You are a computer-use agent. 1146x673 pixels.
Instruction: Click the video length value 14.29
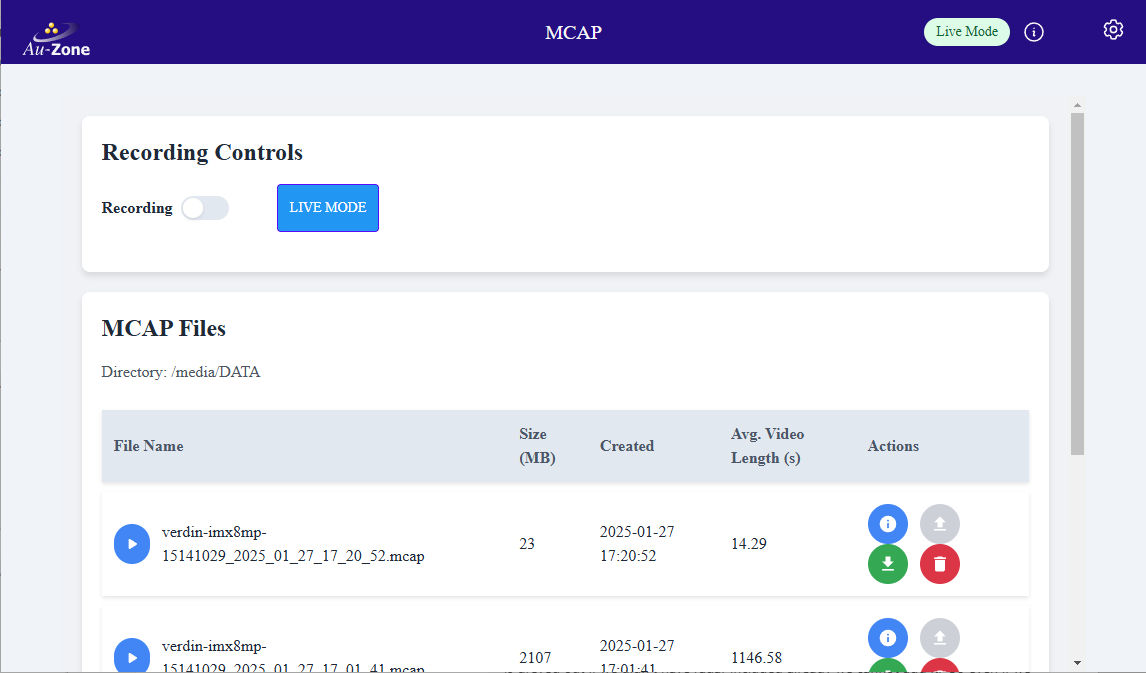point(748,544)
